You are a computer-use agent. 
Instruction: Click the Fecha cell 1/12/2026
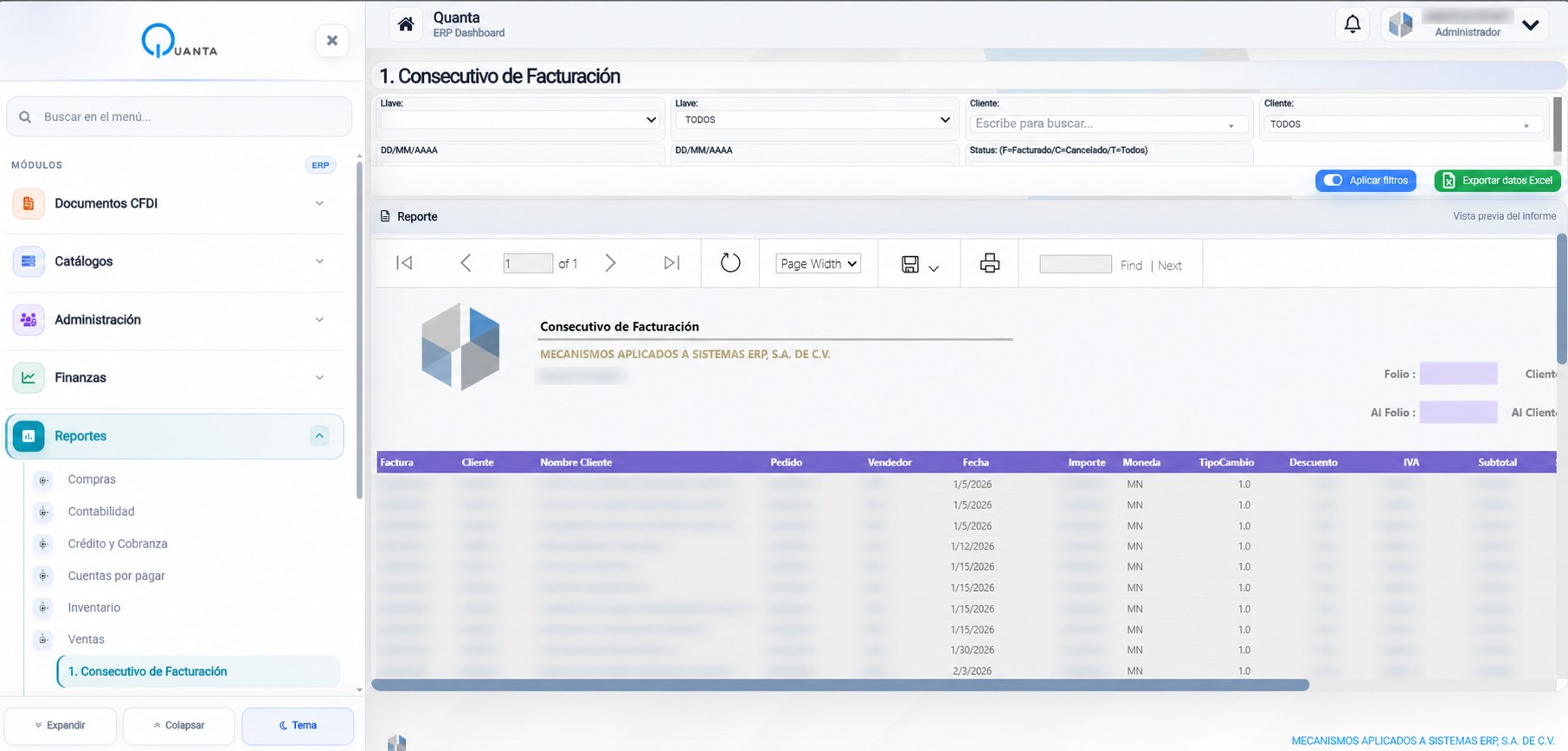point(972,546)
